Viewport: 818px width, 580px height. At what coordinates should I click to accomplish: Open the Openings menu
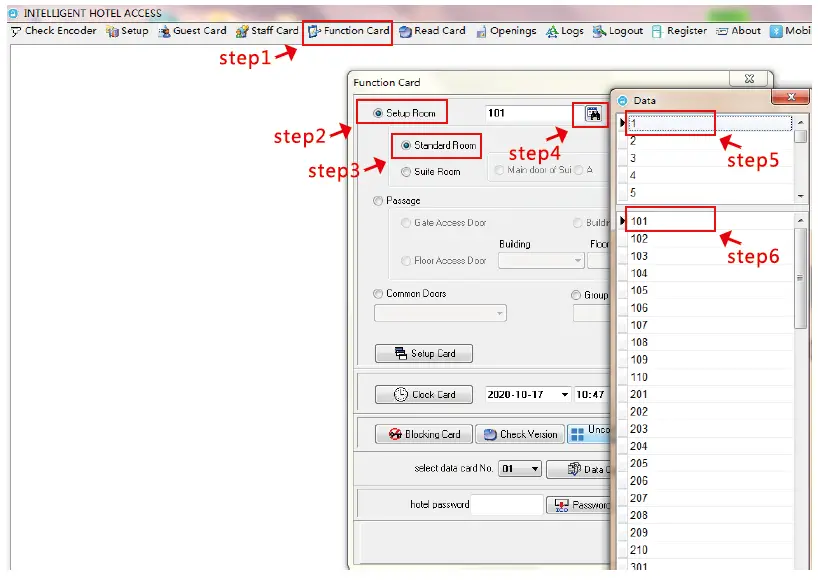pos(506,31)
